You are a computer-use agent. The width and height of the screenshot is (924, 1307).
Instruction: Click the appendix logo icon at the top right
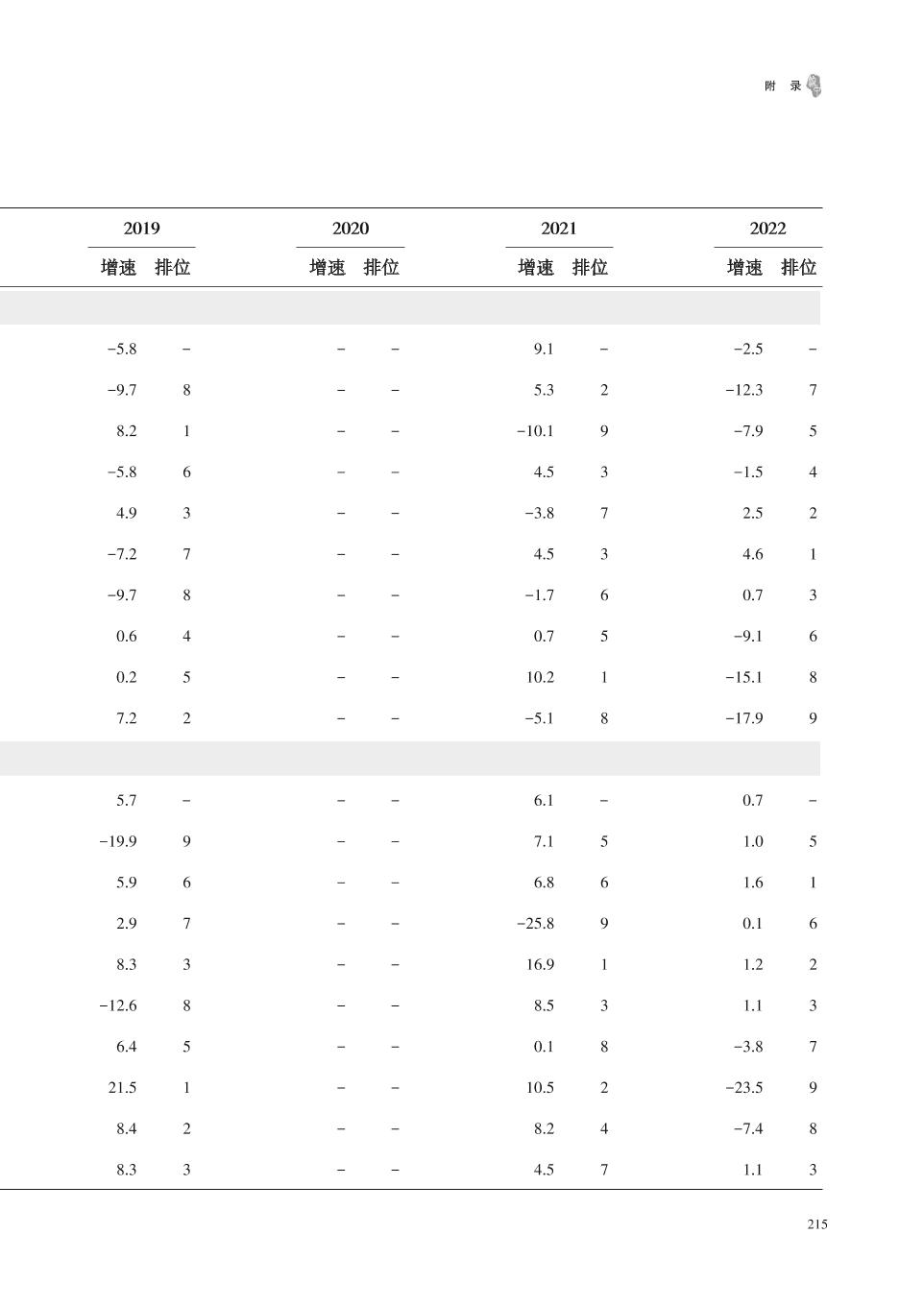coord(815,85)
